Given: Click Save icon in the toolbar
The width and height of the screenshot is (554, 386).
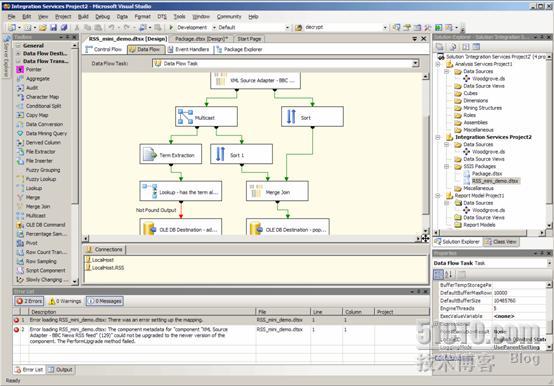Looking at the screenshot, I should (x=53, y=27).
